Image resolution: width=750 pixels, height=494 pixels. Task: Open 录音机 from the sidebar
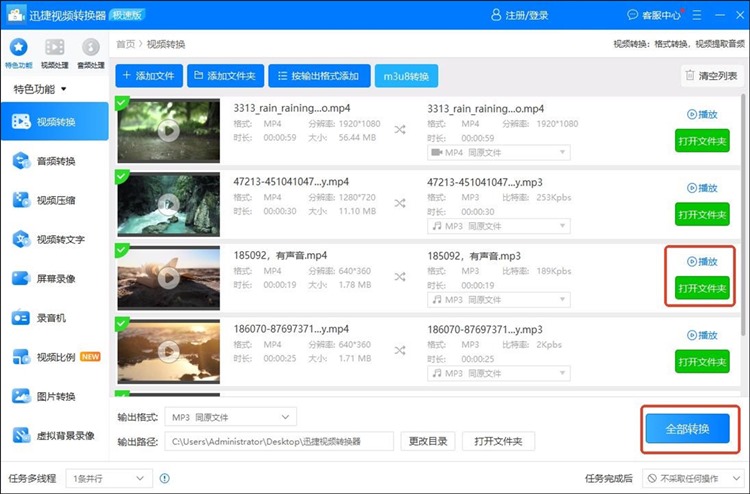pos(55,318)
